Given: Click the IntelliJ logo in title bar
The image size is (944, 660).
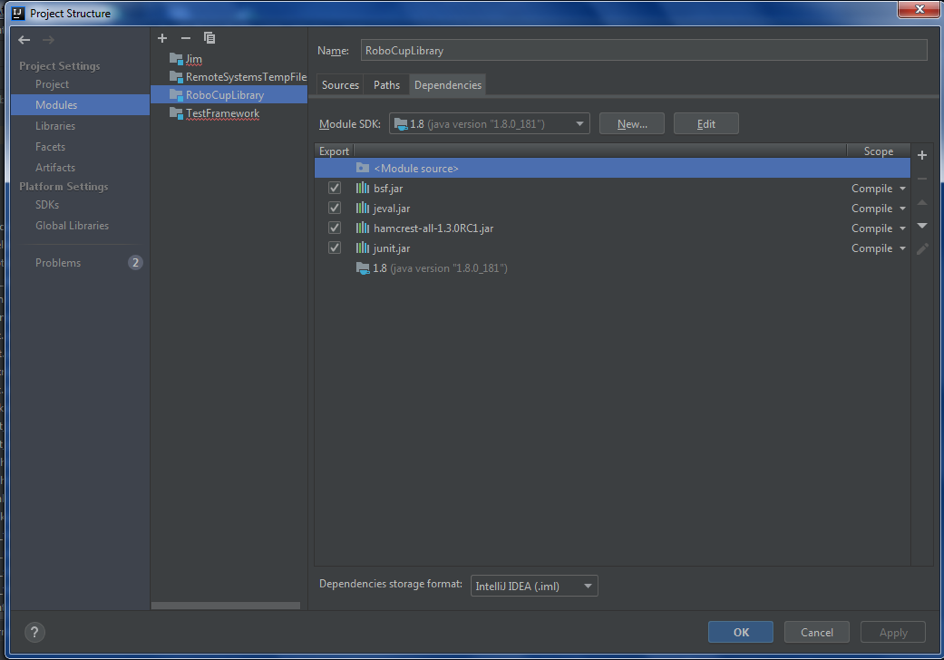Looking at the screenshot, I should click(19, 13).
